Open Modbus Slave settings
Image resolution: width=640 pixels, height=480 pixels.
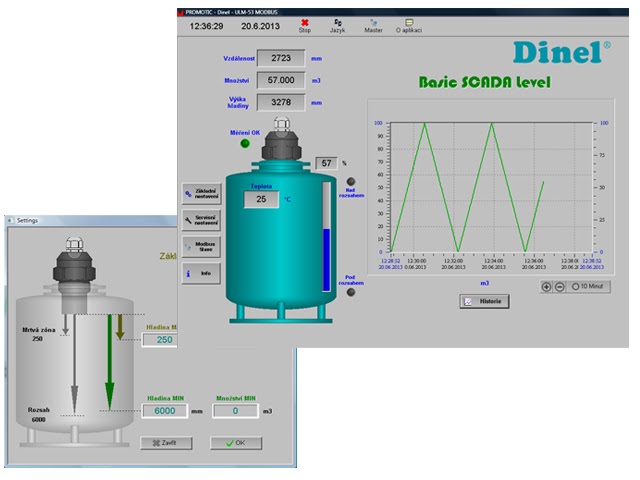click(201, 247)
